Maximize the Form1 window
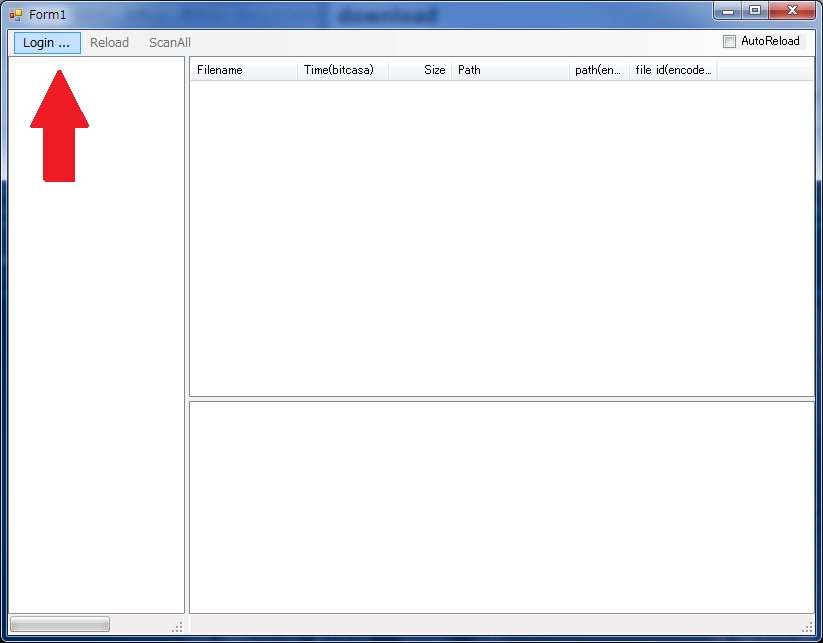 click(755, 11)
